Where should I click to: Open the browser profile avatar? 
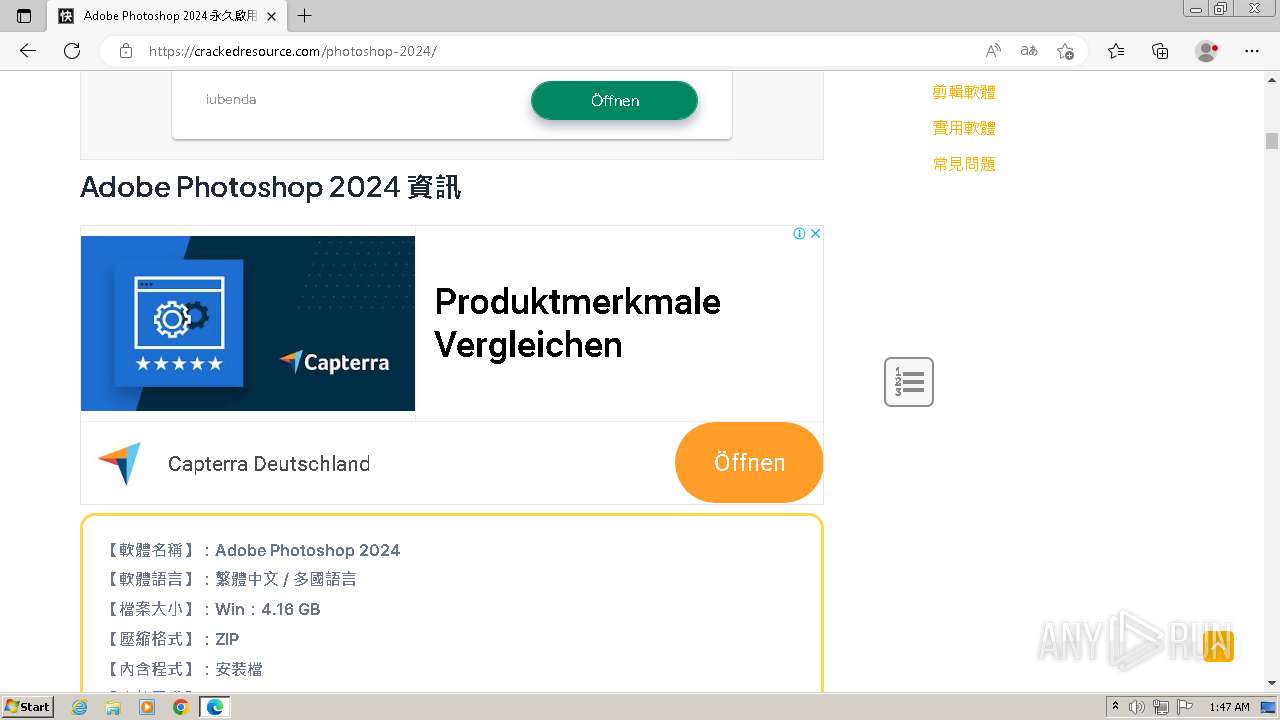pyautogui.click(x=1207, y=51)
